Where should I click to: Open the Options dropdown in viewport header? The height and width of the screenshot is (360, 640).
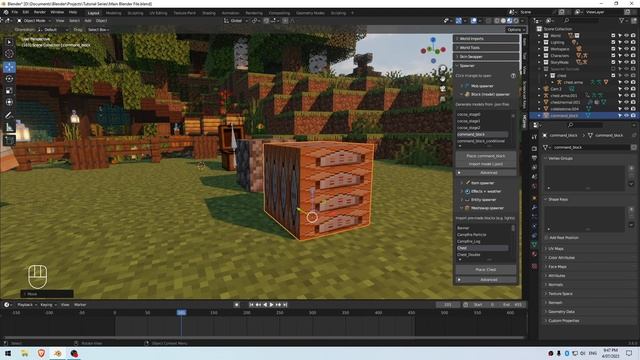[x=515, y=30]
